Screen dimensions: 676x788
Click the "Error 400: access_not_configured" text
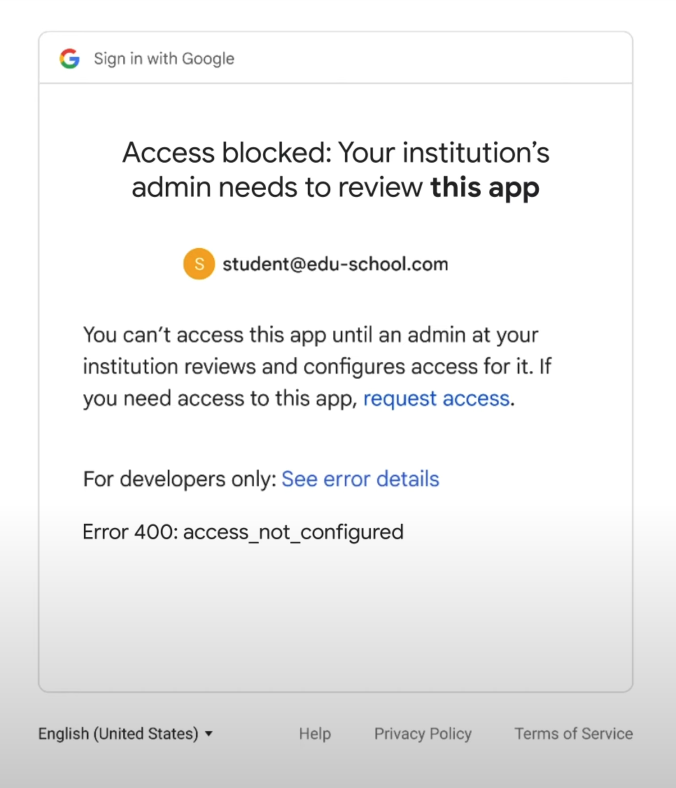243,532
